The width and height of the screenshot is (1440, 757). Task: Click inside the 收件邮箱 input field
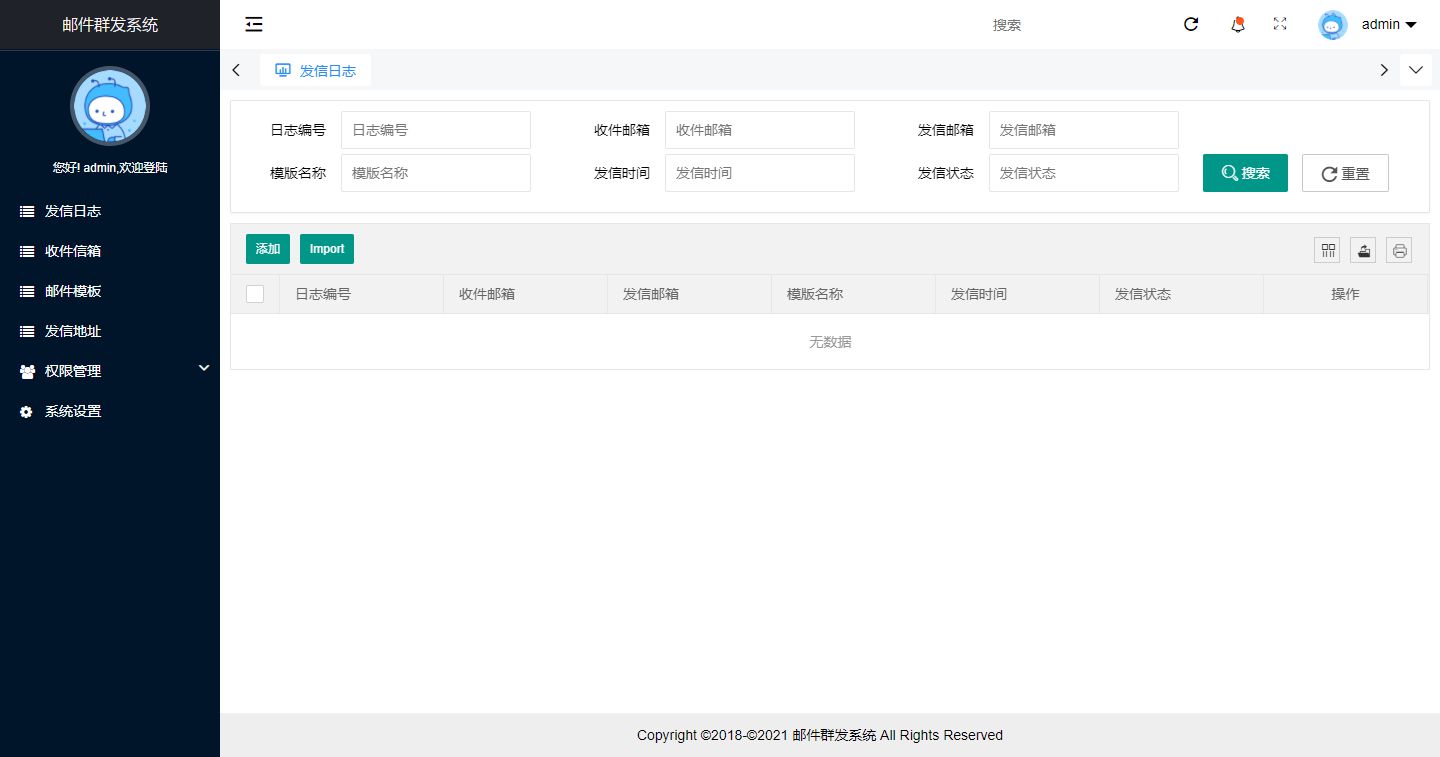click(759, 130)
